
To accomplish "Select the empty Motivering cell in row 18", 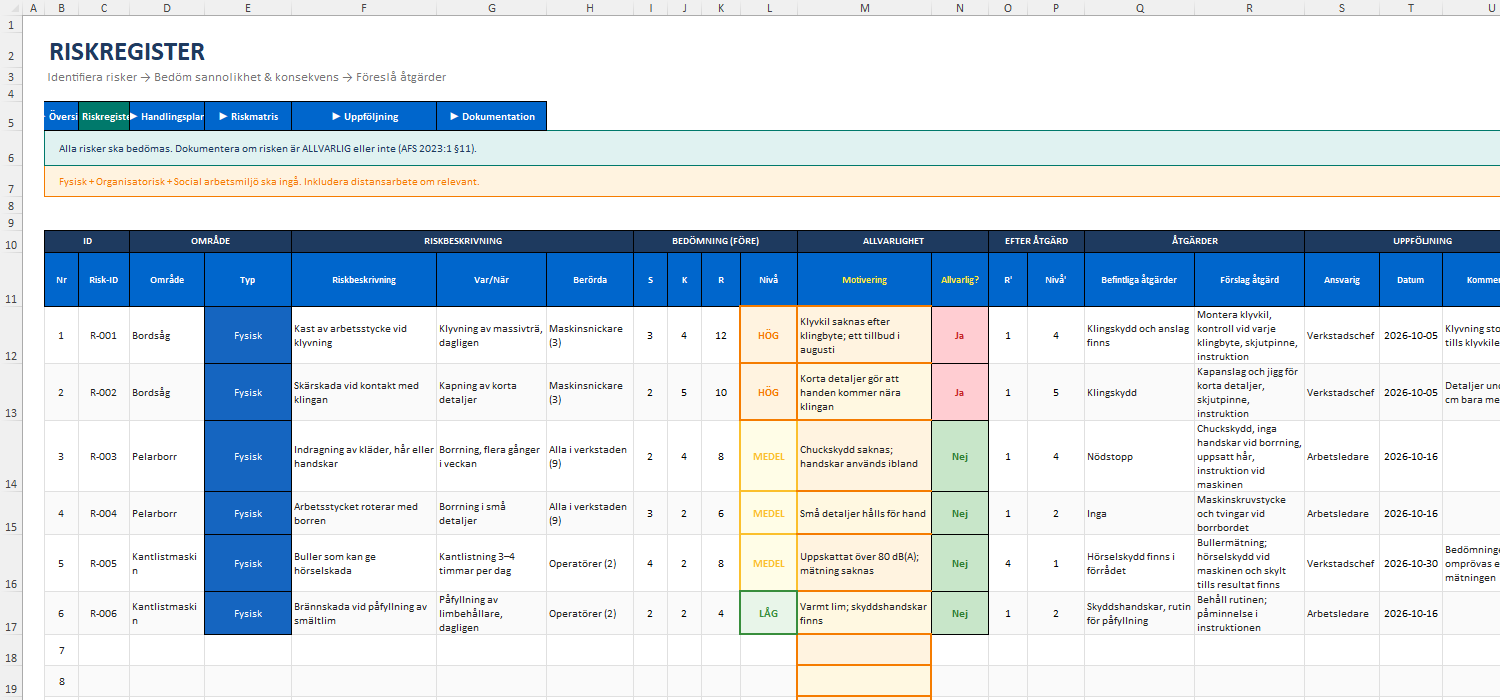I will (x=865, y=650).
